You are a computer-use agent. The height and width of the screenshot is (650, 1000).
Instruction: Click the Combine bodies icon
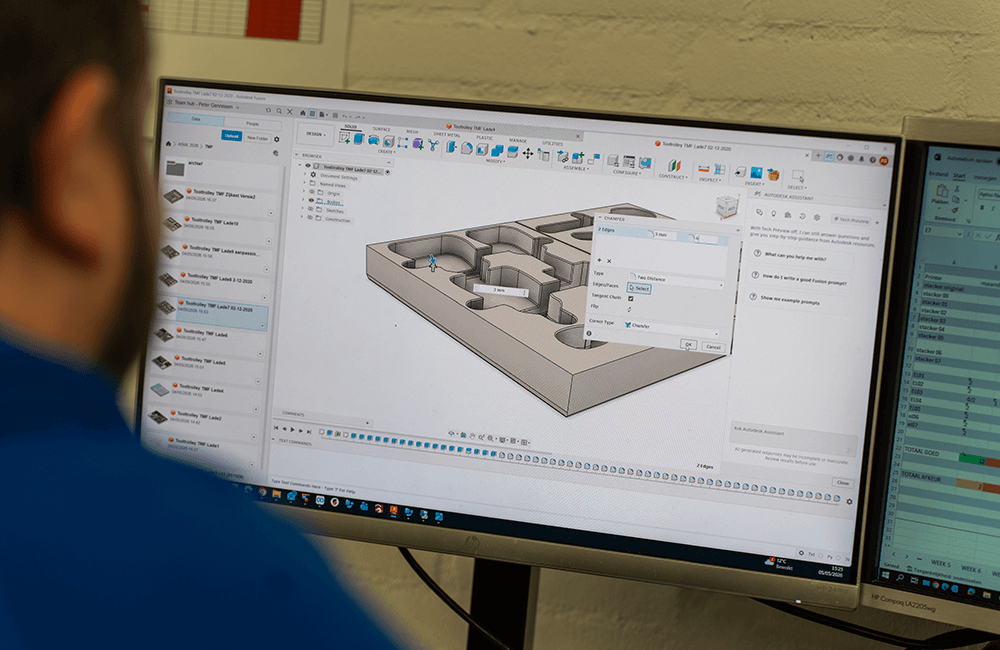coord(497,151)
